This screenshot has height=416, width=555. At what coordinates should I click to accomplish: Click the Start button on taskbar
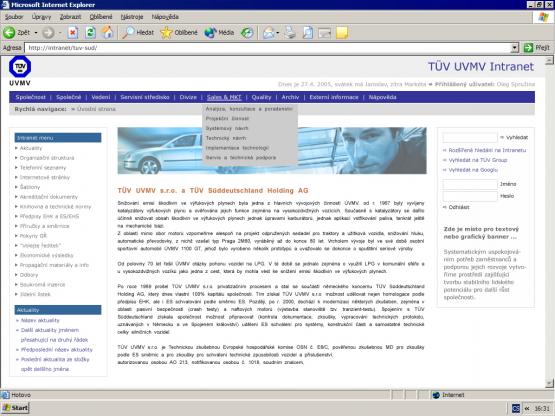coord(15,408)
